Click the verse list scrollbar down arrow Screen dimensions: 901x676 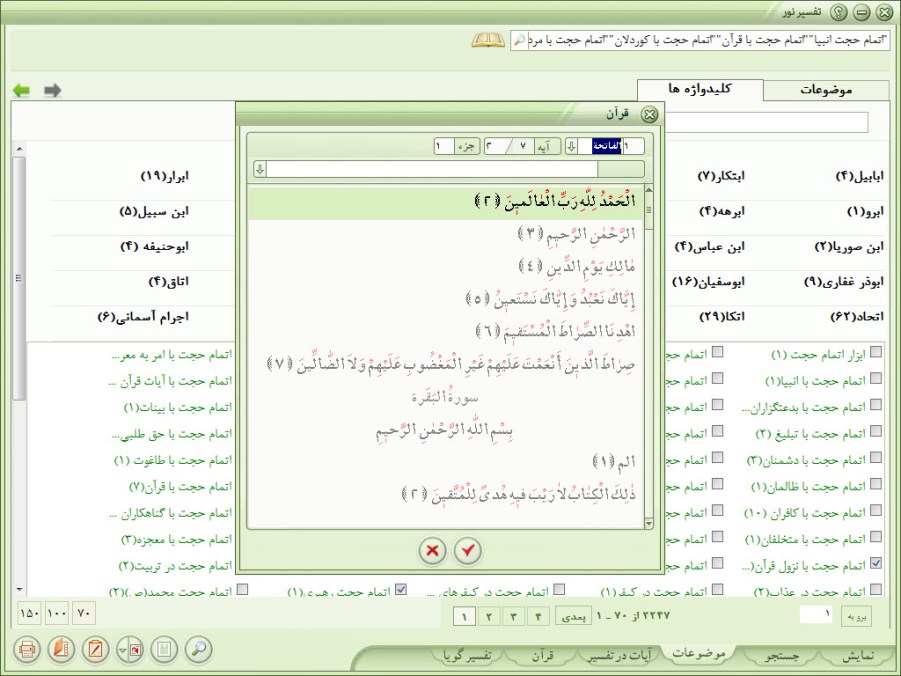click(649, 524)
